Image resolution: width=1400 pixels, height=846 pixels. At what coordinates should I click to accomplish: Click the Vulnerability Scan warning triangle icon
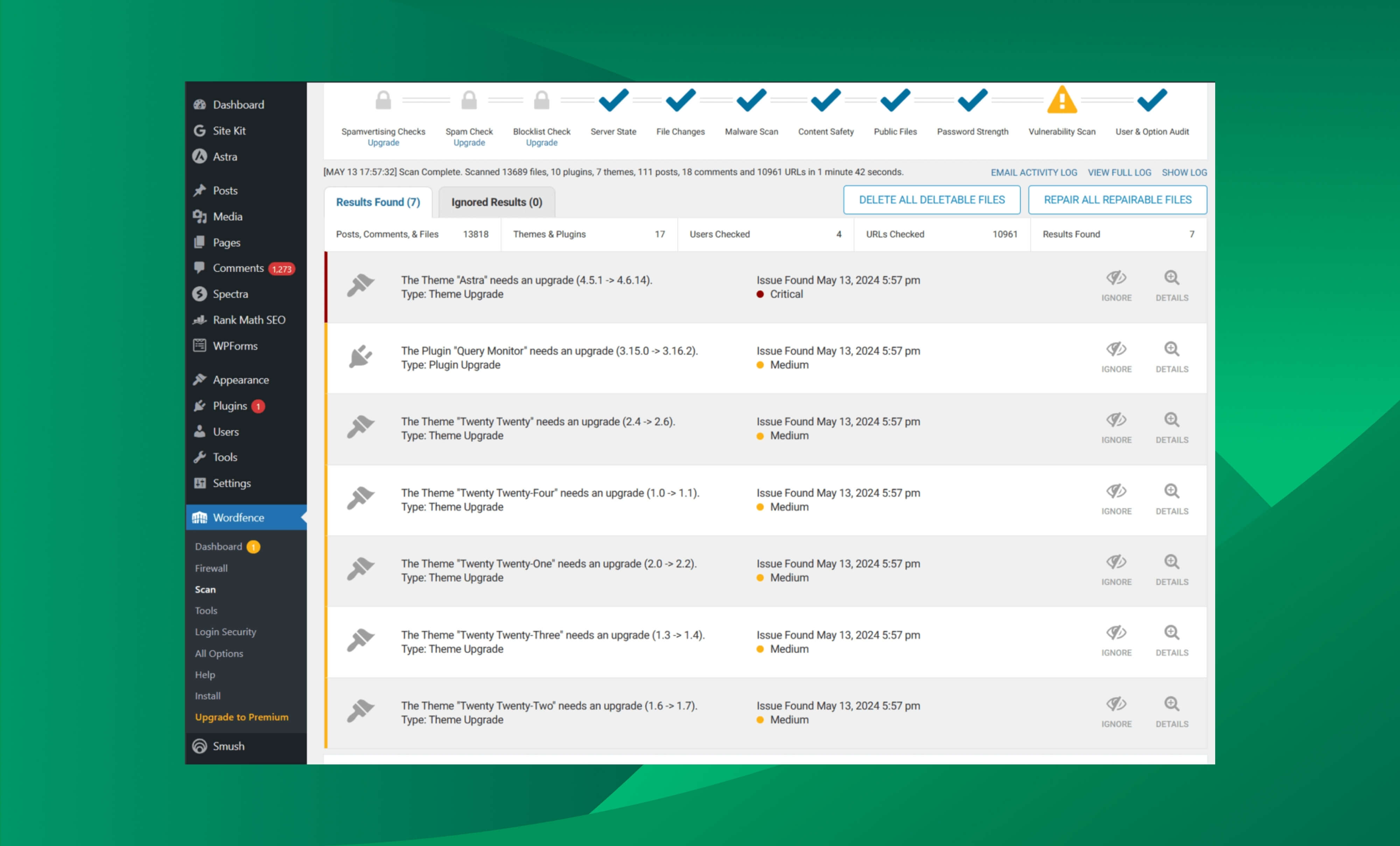(1061, 100)
